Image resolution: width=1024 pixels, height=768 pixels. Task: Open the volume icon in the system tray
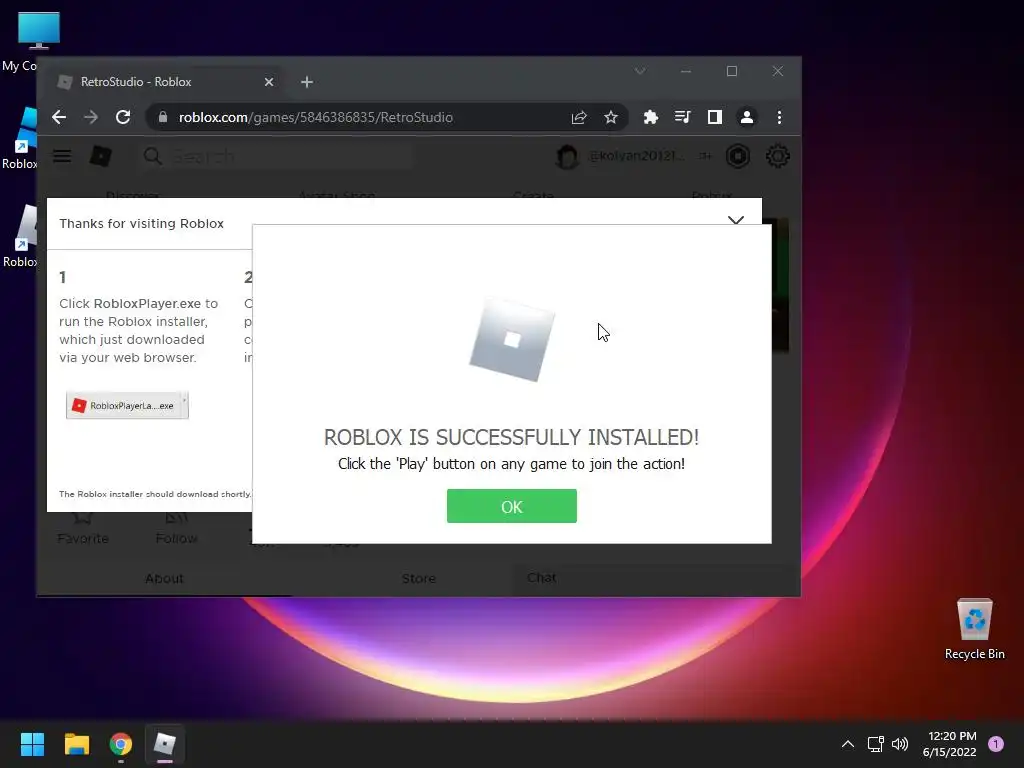[900, 744]
